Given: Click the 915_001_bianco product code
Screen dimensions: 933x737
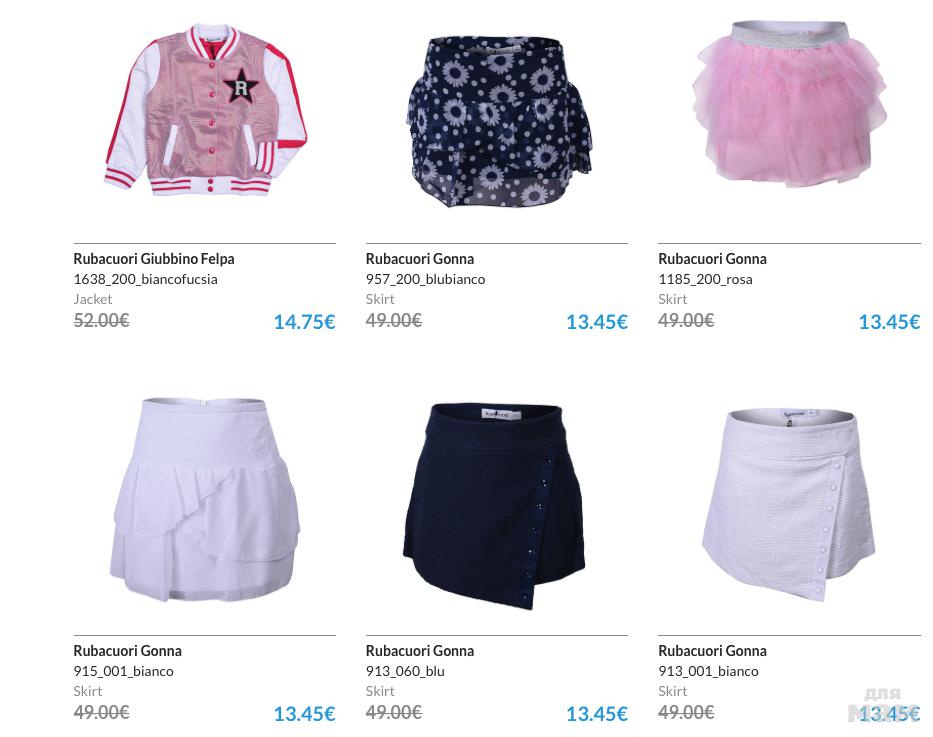Looking at the screenshot, I should point(123,671).
